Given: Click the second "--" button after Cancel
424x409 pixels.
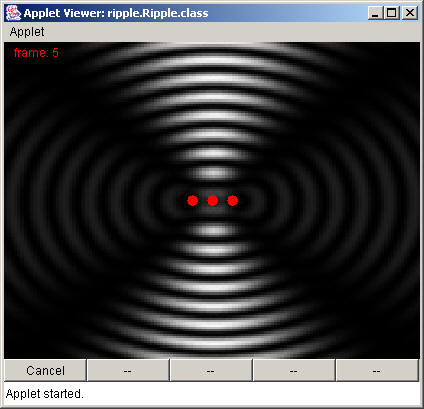Looking at the screenshot, I should [x=211, y=370].
